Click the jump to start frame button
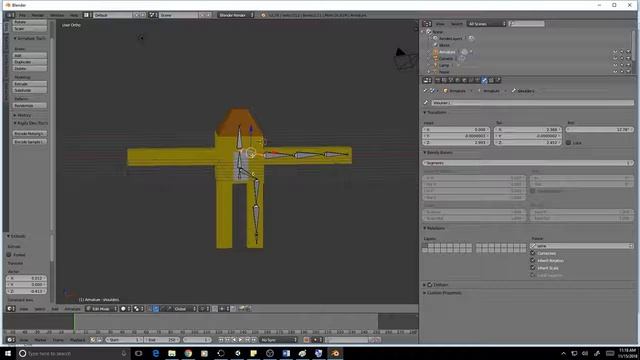Image resolution: width=640 pixels, height=360 pixels. pos(221,340)
